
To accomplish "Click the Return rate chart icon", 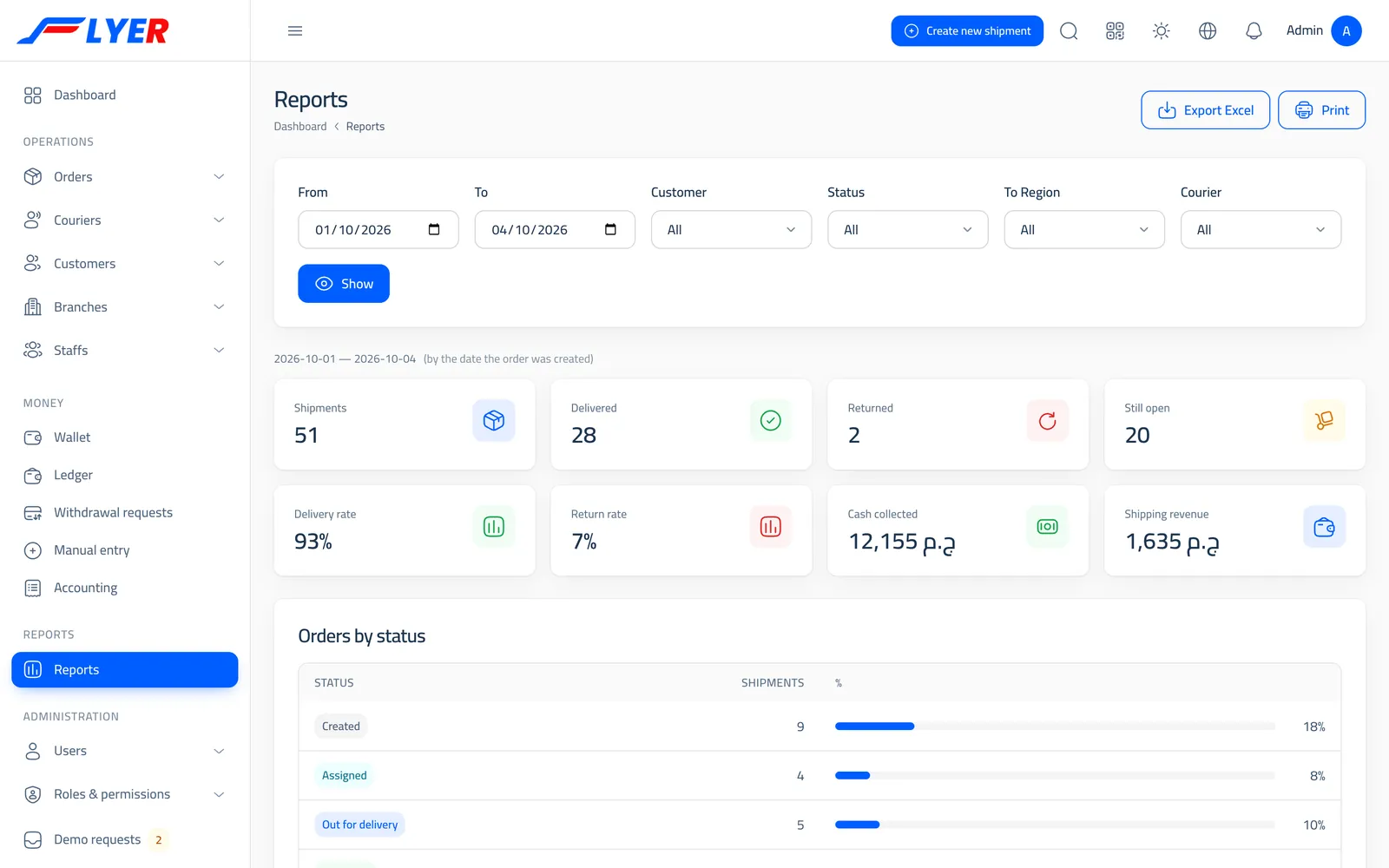I will pos(770,527).
